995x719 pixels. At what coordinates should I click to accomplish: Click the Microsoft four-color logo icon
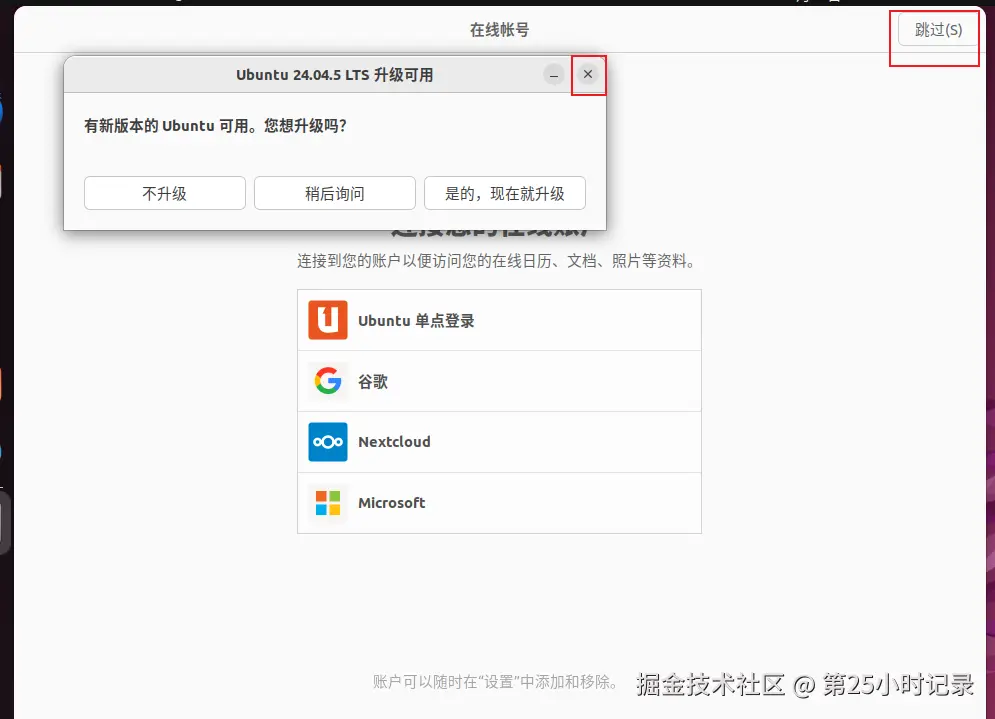coord(327,503)
